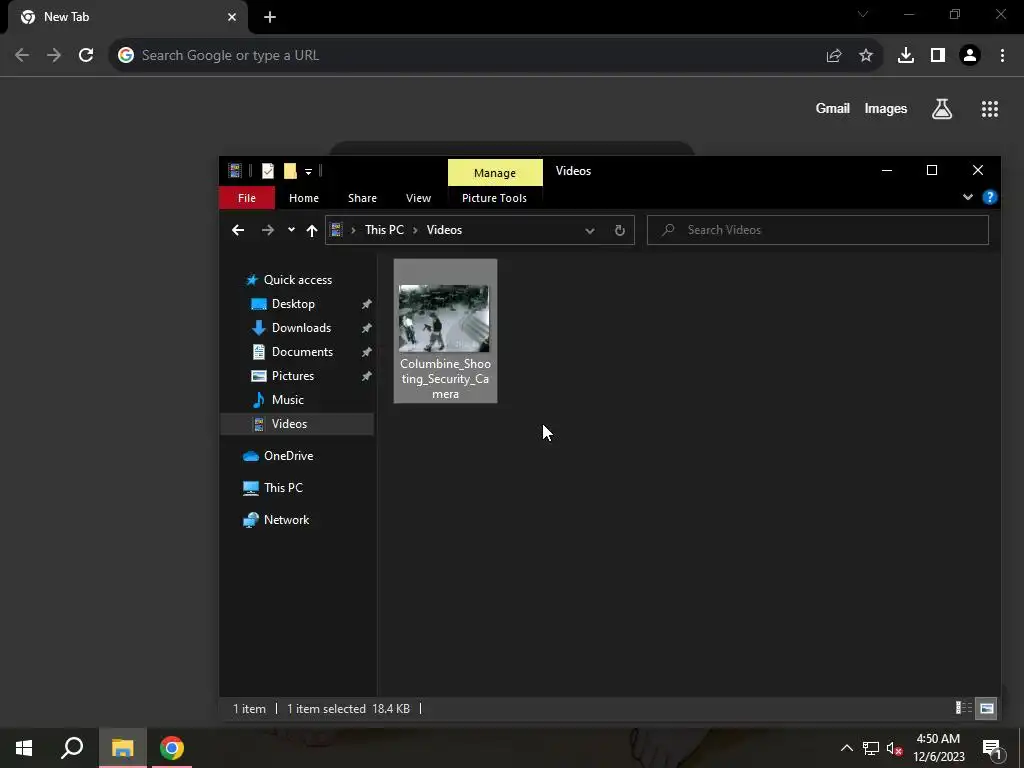
Task: Click File Explorer in the taskbar
Action: point(122,748)
